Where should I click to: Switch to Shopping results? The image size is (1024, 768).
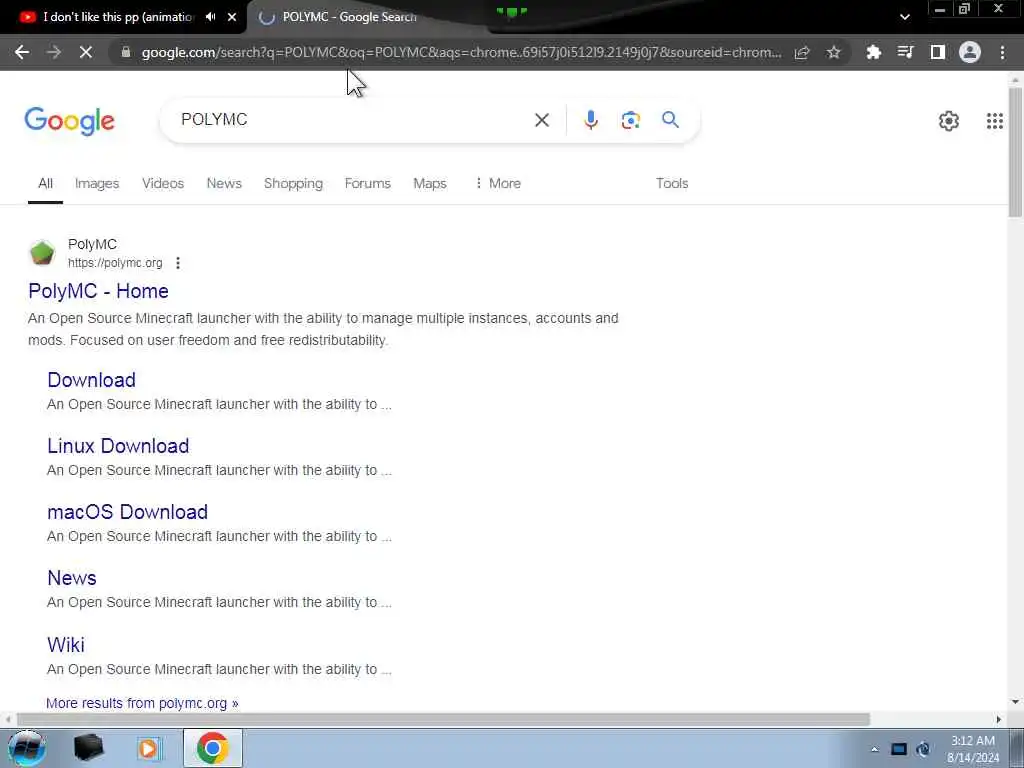pyautogui.click(x=293, y=184)
